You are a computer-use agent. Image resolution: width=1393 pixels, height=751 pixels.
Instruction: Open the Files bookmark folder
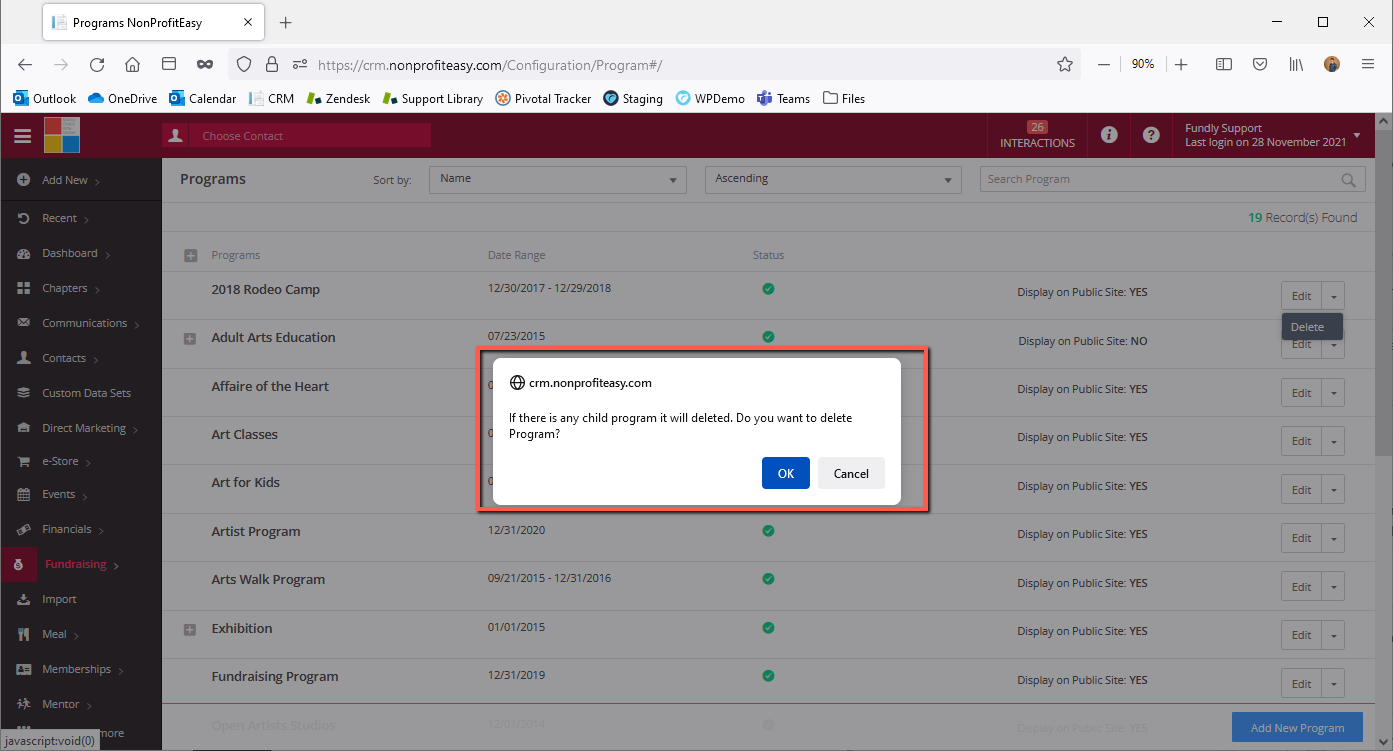pyautogui.click(x=843, y=98)
